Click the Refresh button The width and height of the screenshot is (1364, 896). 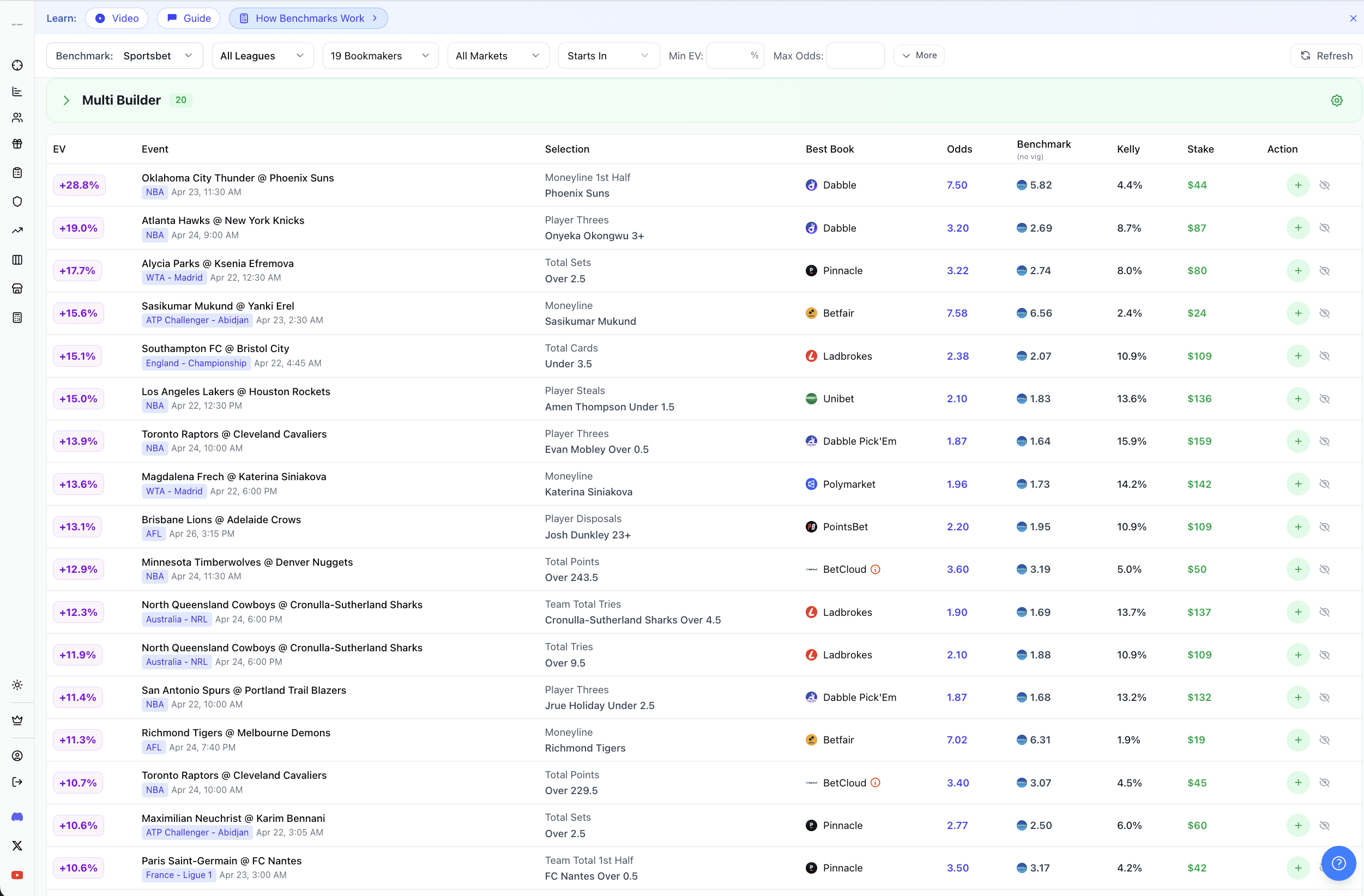click(x=1326, y=56)
